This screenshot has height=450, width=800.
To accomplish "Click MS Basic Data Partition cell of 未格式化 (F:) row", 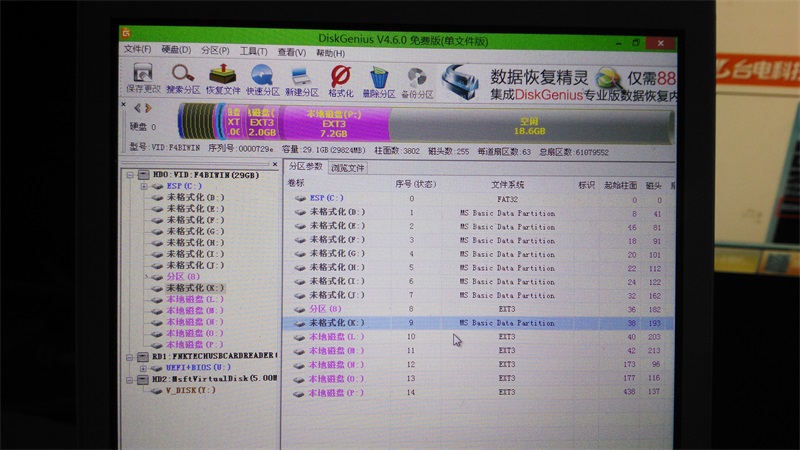I will point(507,240).
